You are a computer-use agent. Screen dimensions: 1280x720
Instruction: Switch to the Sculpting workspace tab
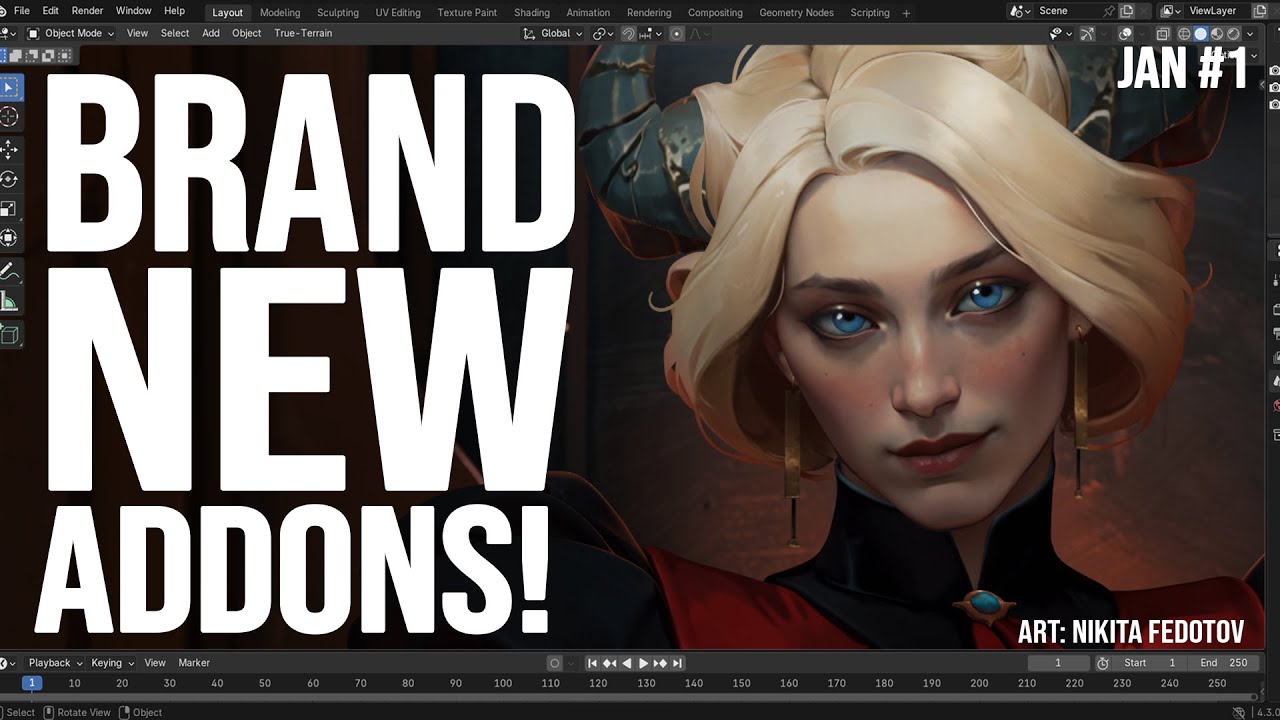pyautogui.click(x=338, y=13)
